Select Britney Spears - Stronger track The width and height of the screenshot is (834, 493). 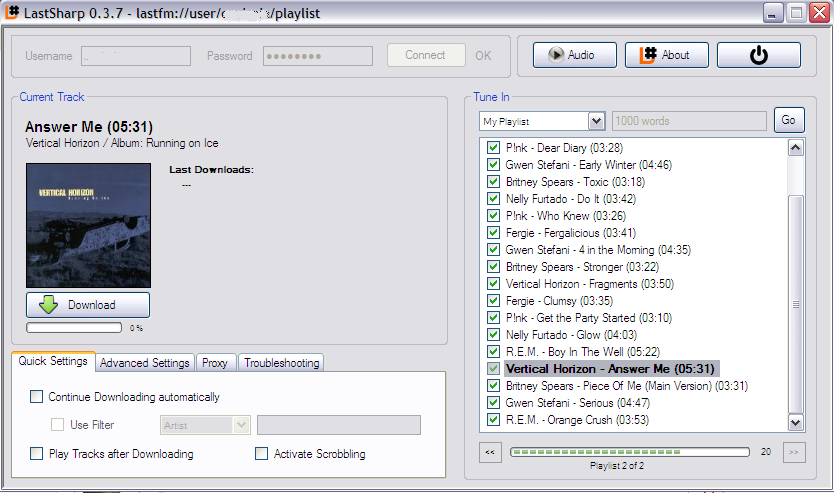click(582, 266)
